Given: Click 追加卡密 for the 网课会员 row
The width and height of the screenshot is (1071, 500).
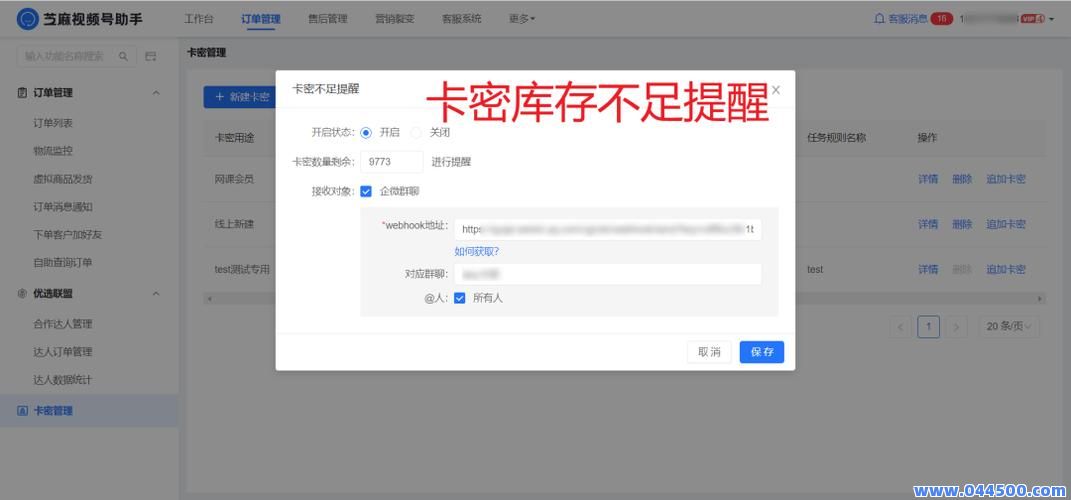Looking at the screenshot, I should [x=1005, y=179].
